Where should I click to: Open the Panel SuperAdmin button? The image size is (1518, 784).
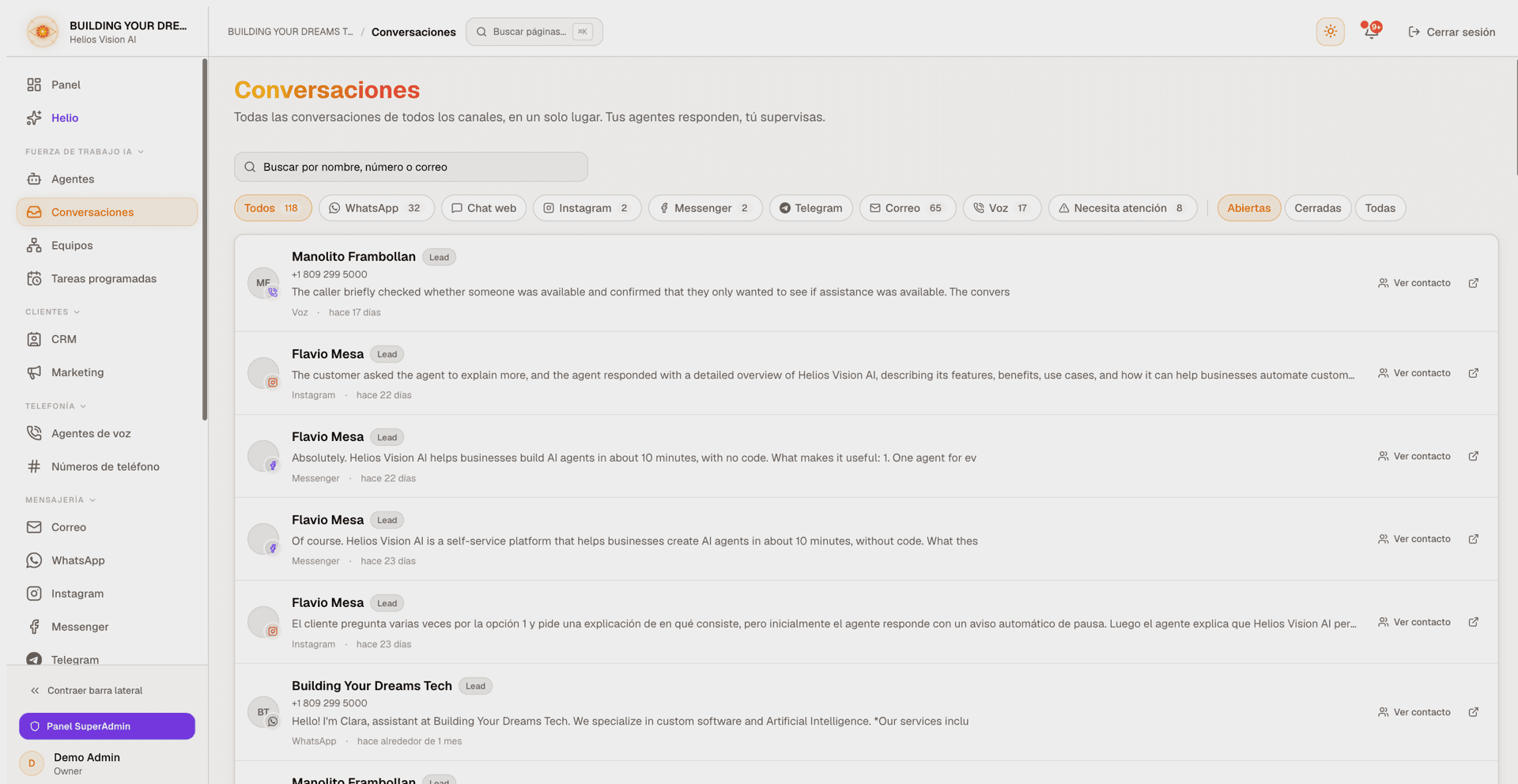pos(107,726)
